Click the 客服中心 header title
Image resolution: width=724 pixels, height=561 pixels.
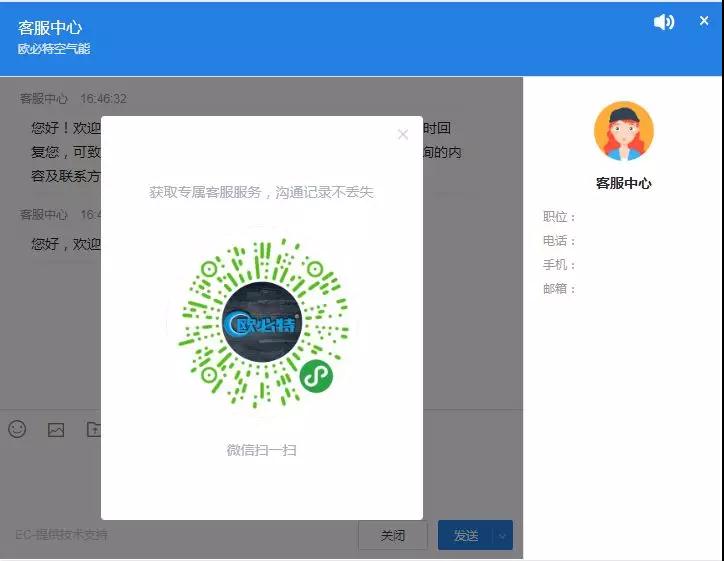tap(50, 27)
